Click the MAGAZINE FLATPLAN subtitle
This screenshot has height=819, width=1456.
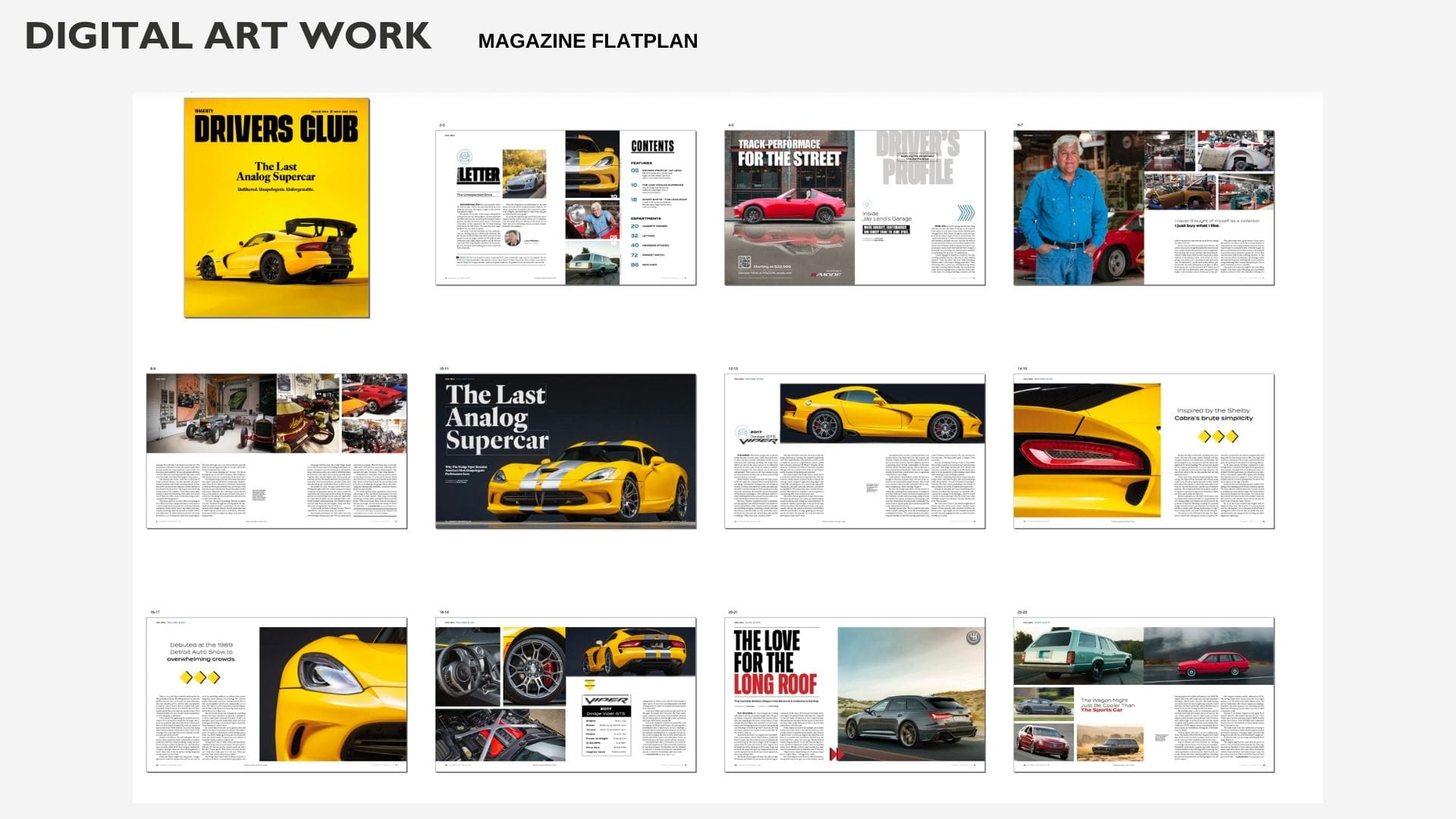588,41
